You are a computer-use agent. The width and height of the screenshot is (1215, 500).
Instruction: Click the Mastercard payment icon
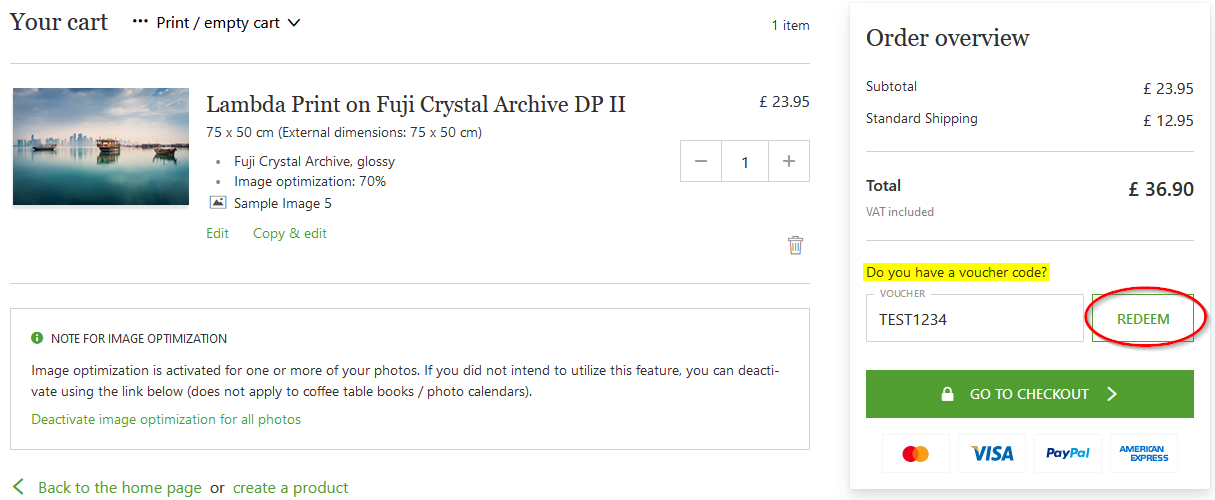(915, 454)
